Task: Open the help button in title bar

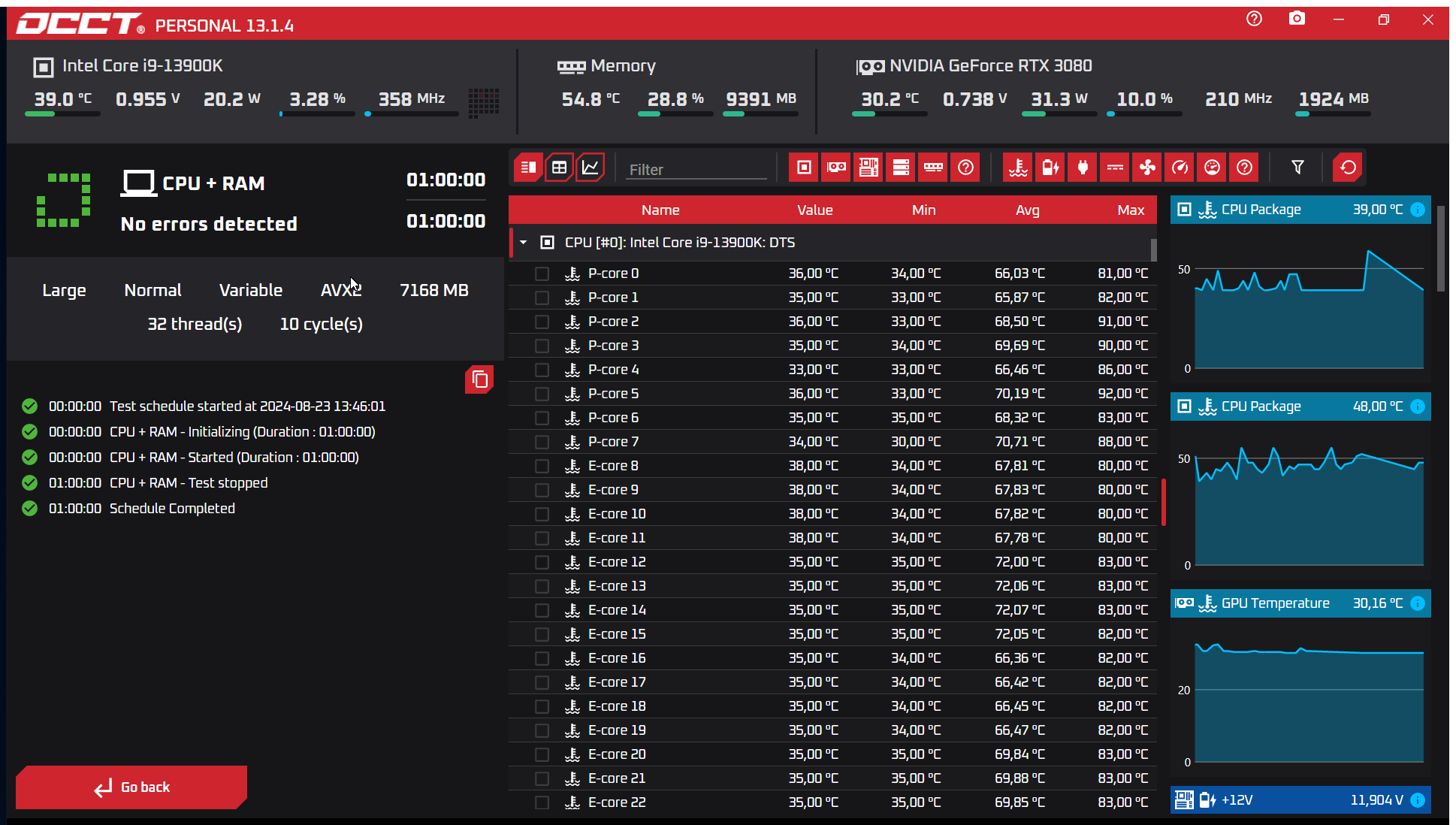Action: tap(1254, 19)
